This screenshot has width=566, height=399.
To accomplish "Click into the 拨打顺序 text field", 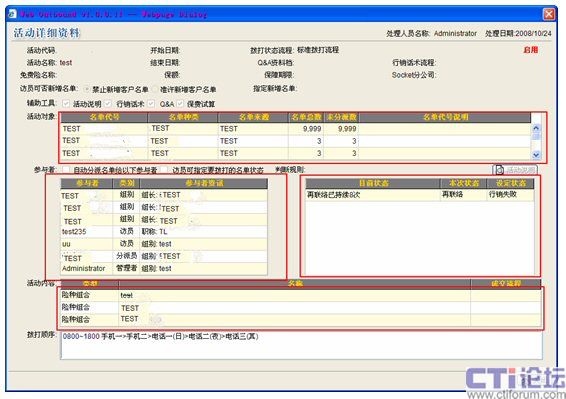I will click(301, 345).
